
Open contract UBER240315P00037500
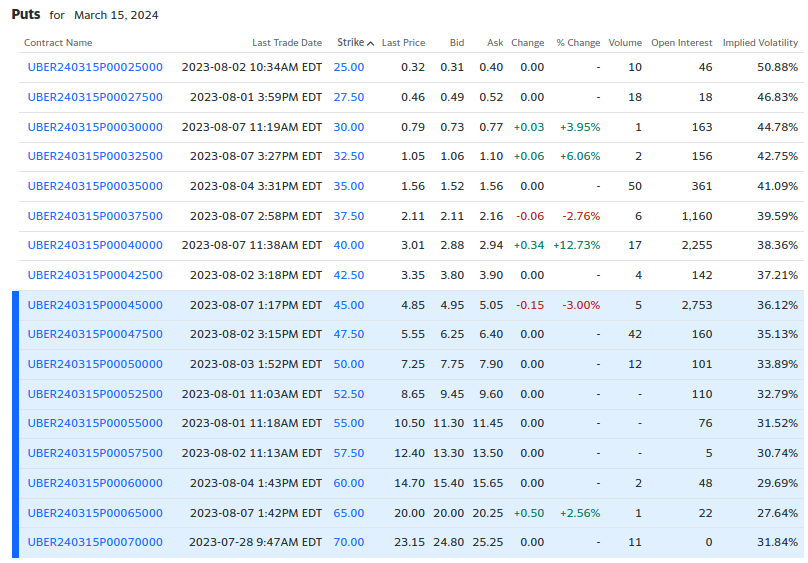[95, 216]
